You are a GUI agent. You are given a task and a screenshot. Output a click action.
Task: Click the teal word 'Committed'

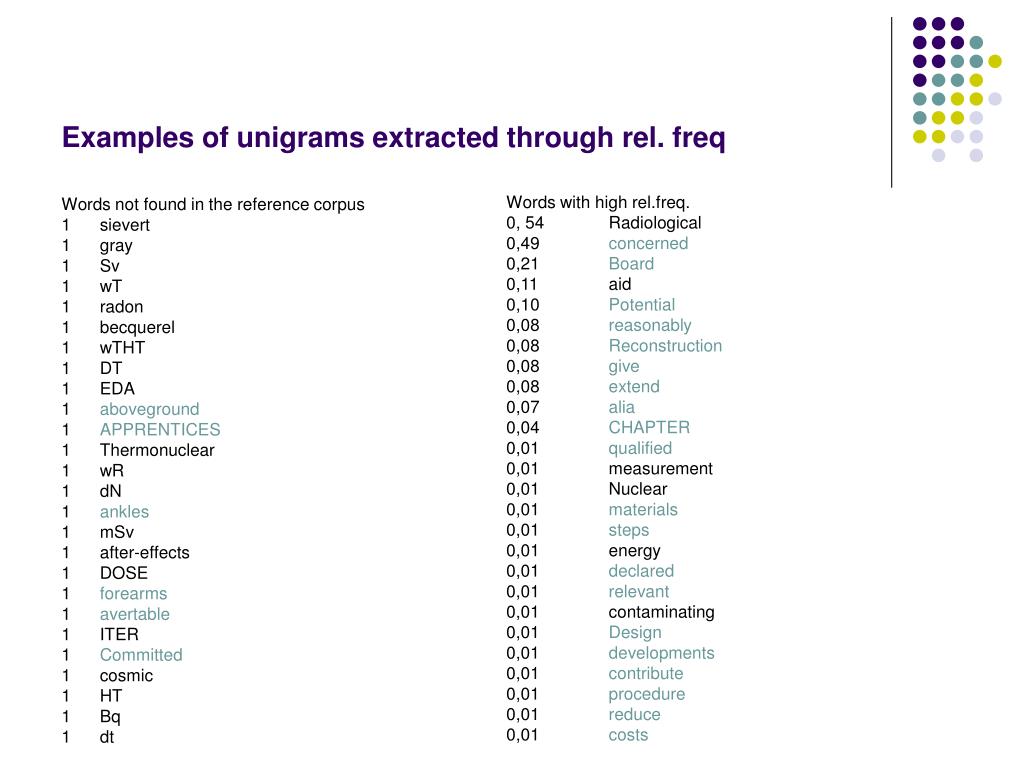141,655
